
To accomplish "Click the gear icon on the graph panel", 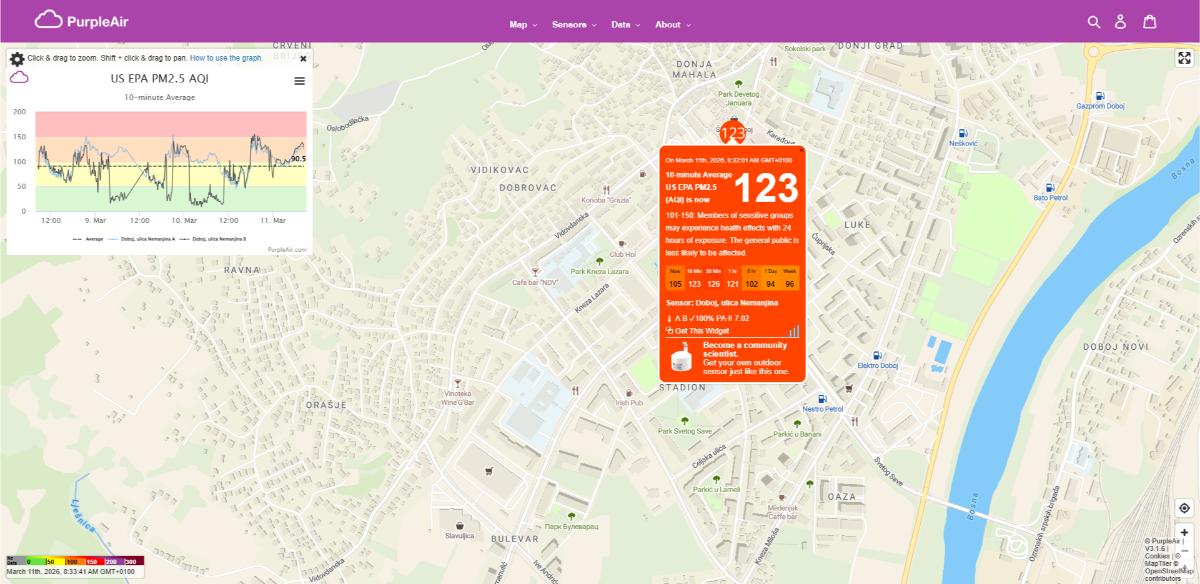I will pyautogui.click(x=18, y=57).
